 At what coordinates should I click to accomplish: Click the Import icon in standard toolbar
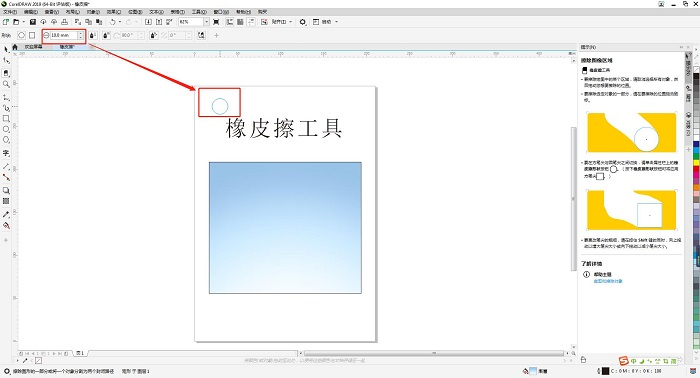tap(149, 22)
